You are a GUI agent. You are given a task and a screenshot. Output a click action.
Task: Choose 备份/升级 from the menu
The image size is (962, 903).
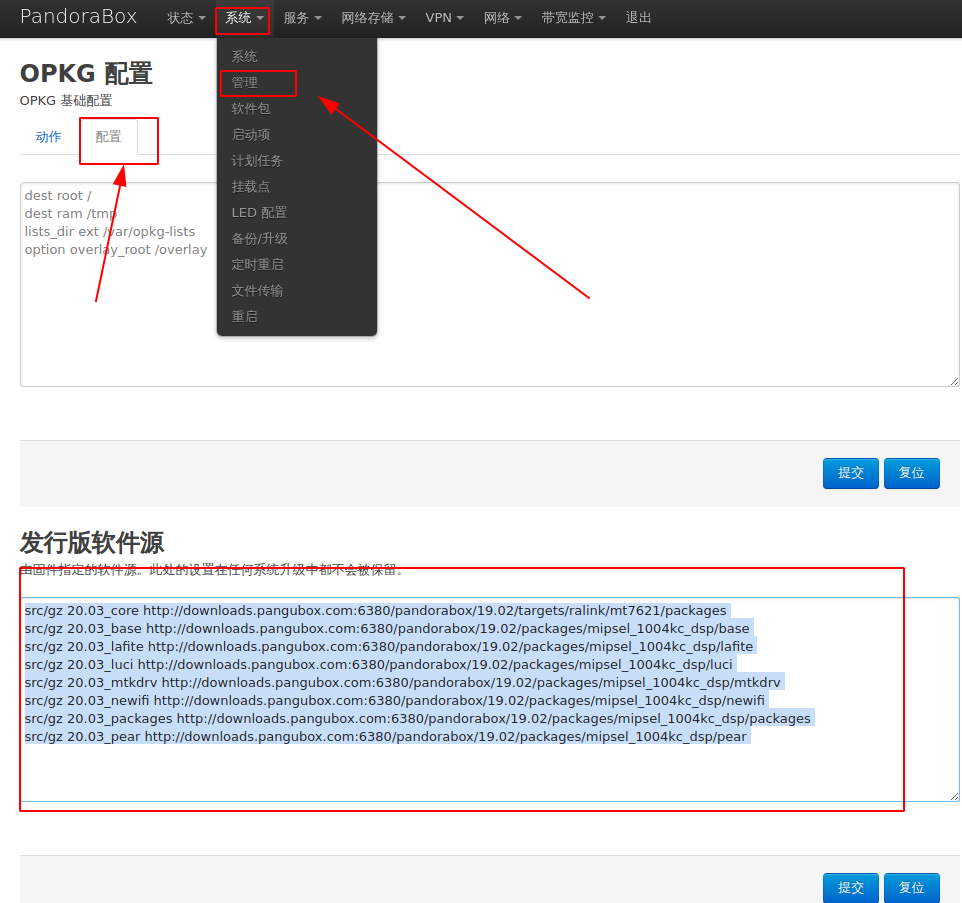(x=259, y=239)
